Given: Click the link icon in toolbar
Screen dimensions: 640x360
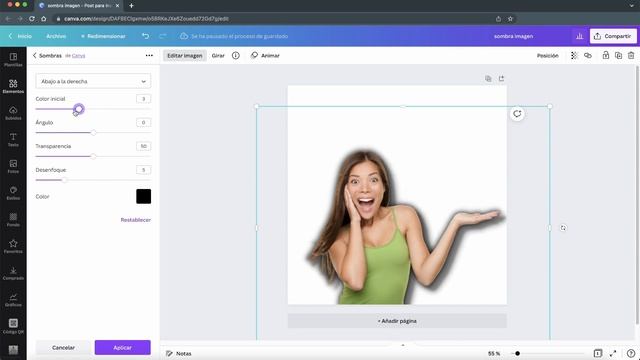Looking at the screenshot, I should click(x=588, y=56).
